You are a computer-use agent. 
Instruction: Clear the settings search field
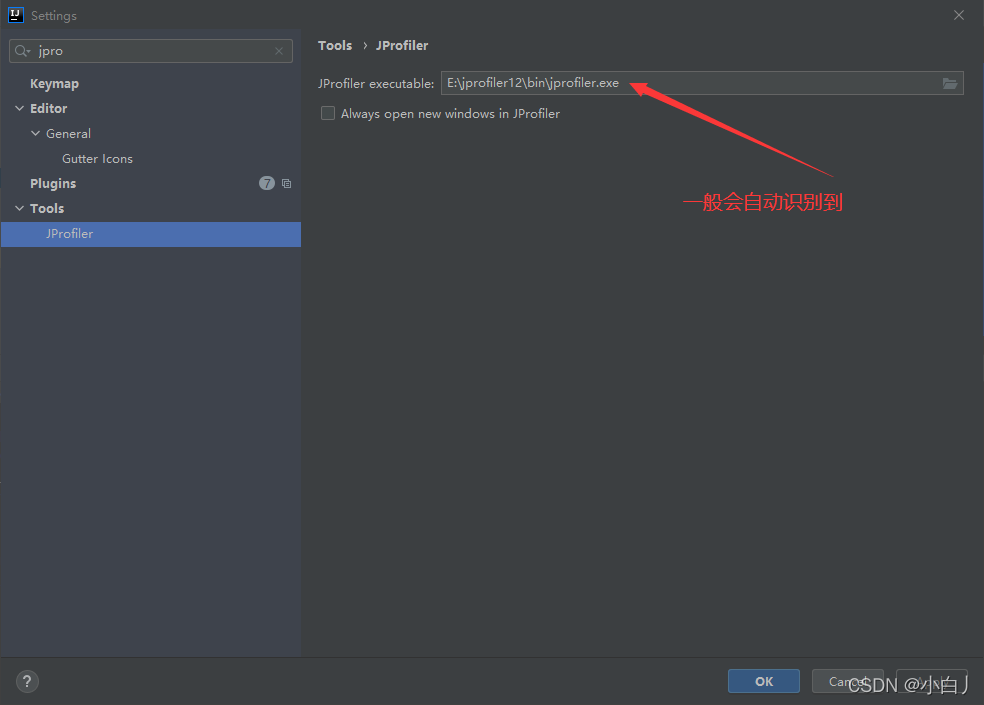click(279, 51)
